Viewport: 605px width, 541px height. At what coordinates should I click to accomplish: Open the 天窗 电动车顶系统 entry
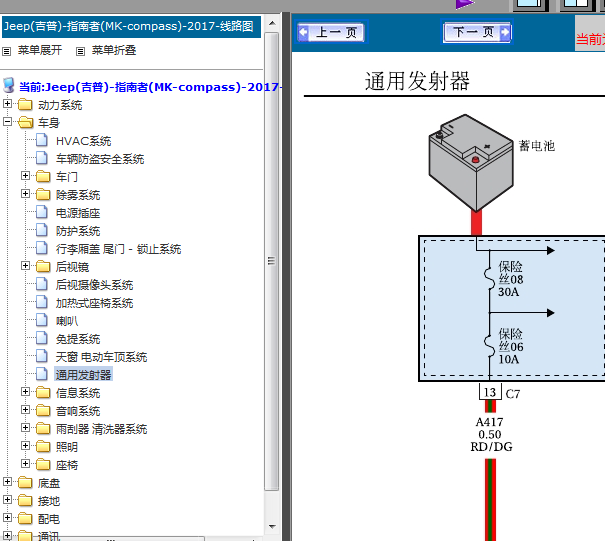[101, 357]
